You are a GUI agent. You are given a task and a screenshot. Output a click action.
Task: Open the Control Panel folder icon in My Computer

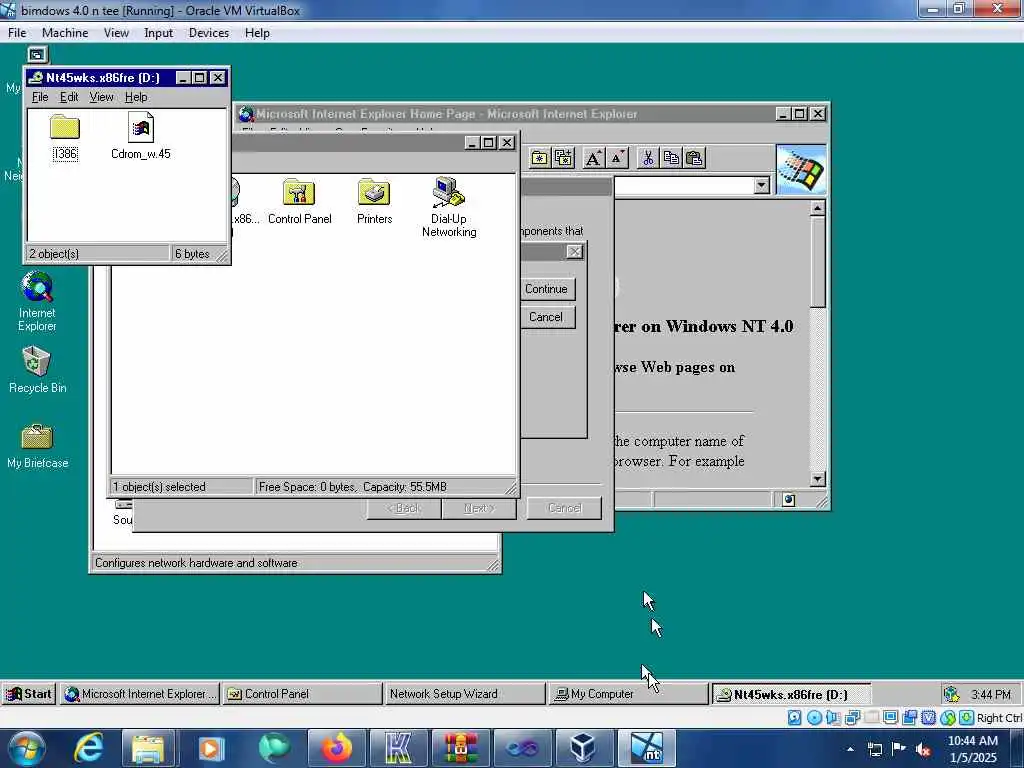tap(299, 202)
